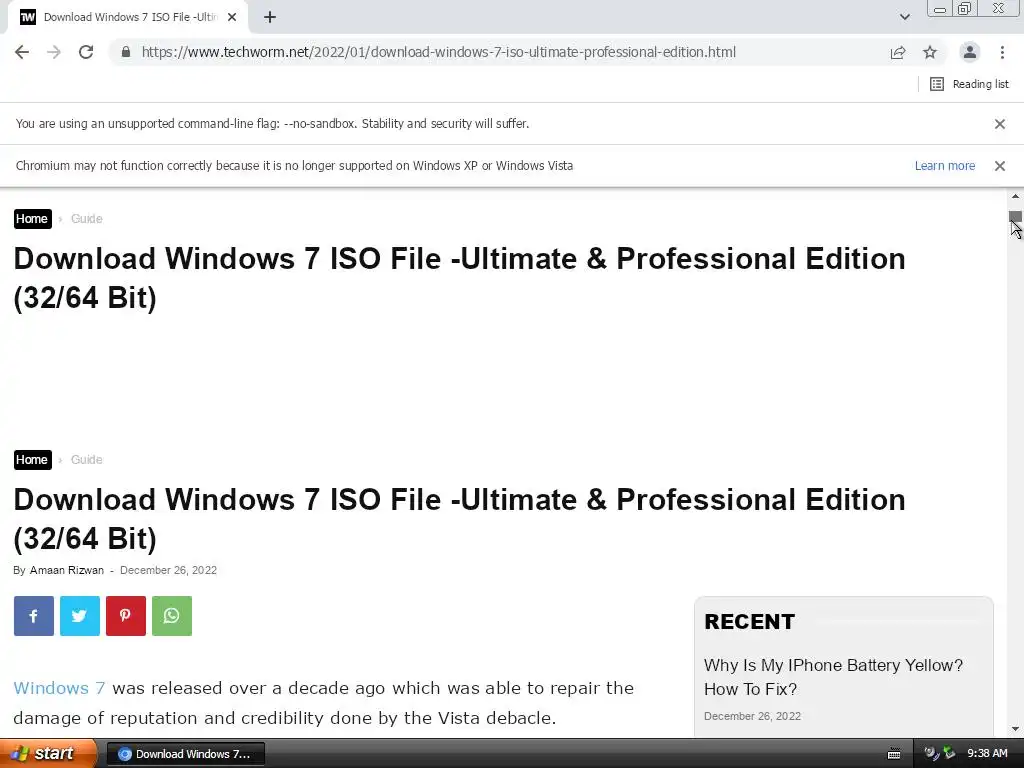Dismiss the Windows XP unsupported warning

click(x=999, y=166)
